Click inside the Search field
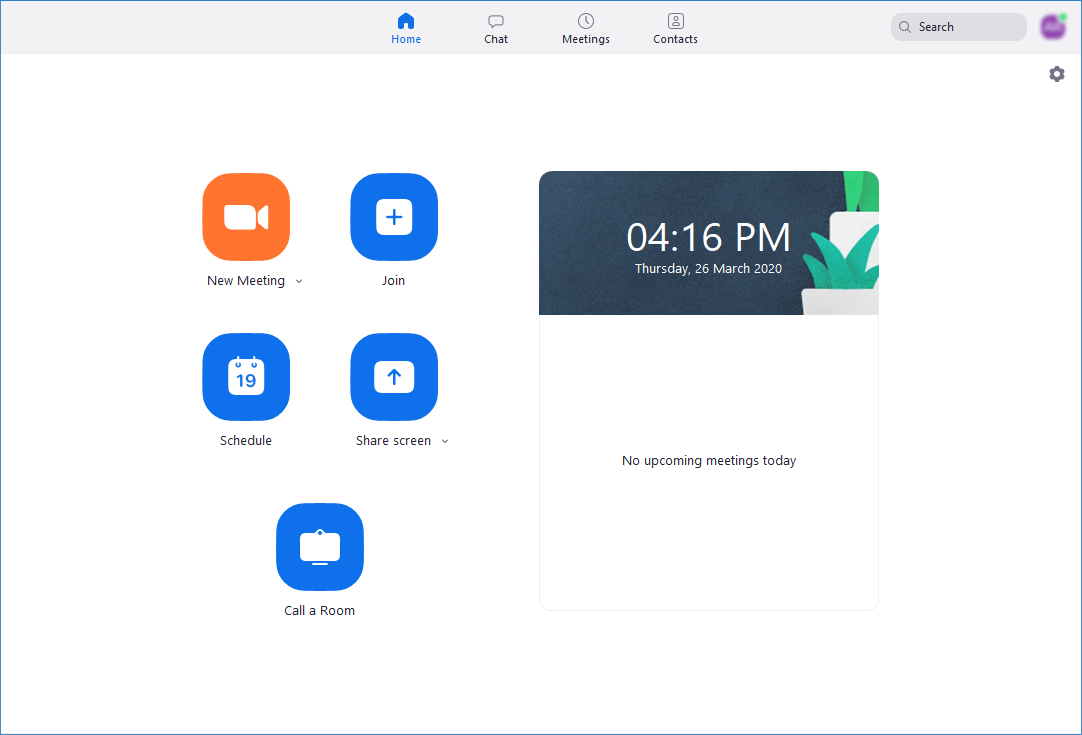This screenshot has height=735, width=1082. coord(958,27)
